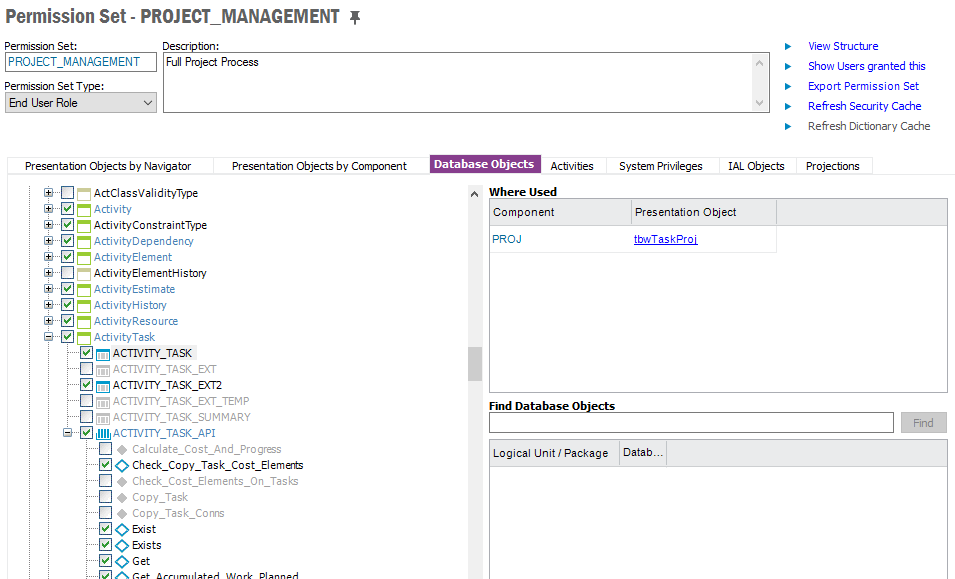The height and width of the screenshot is (579, 955).
Task: Collapse the ActivityTask tree node
Action: 48,337
